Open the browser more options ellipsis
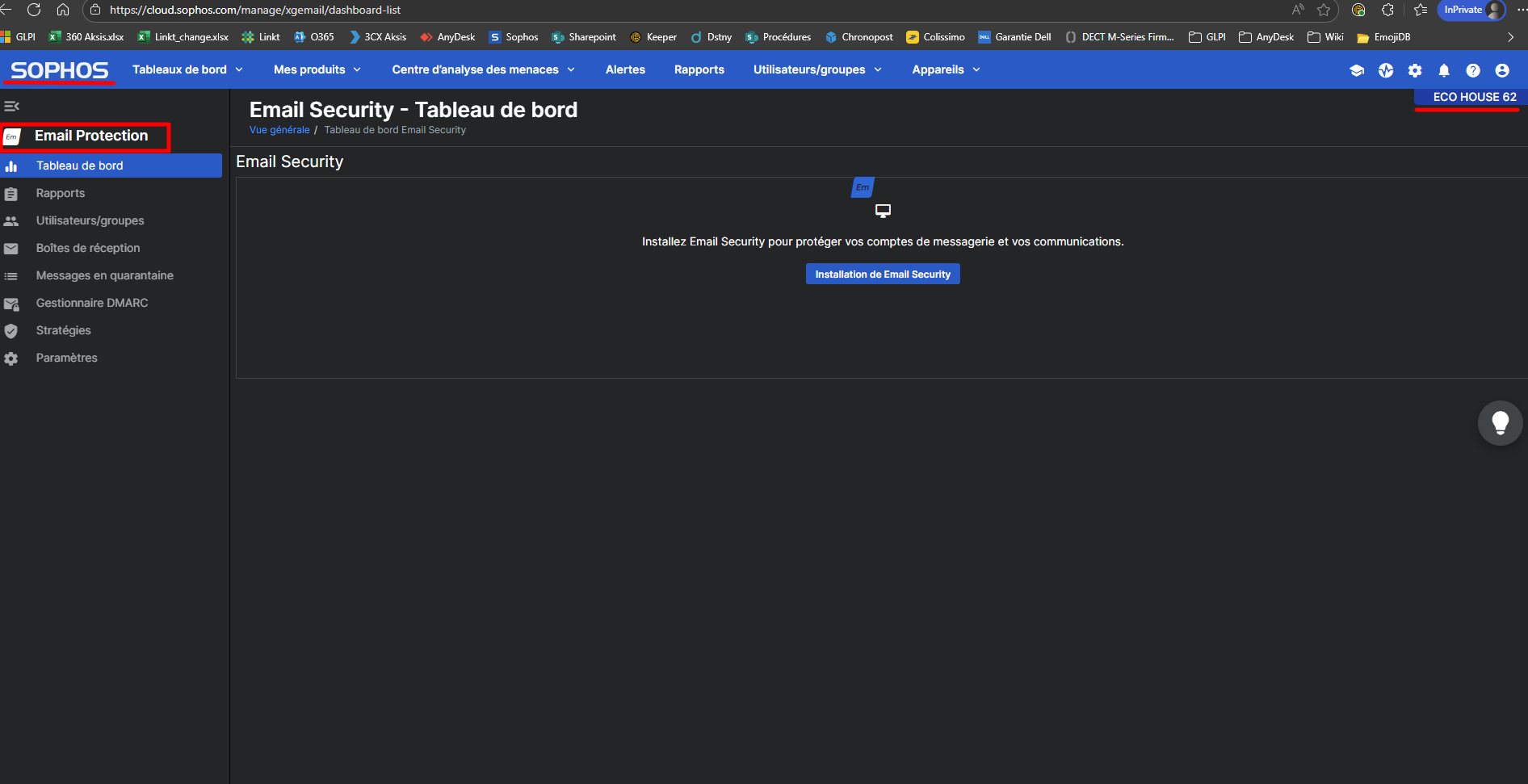 1522,10
